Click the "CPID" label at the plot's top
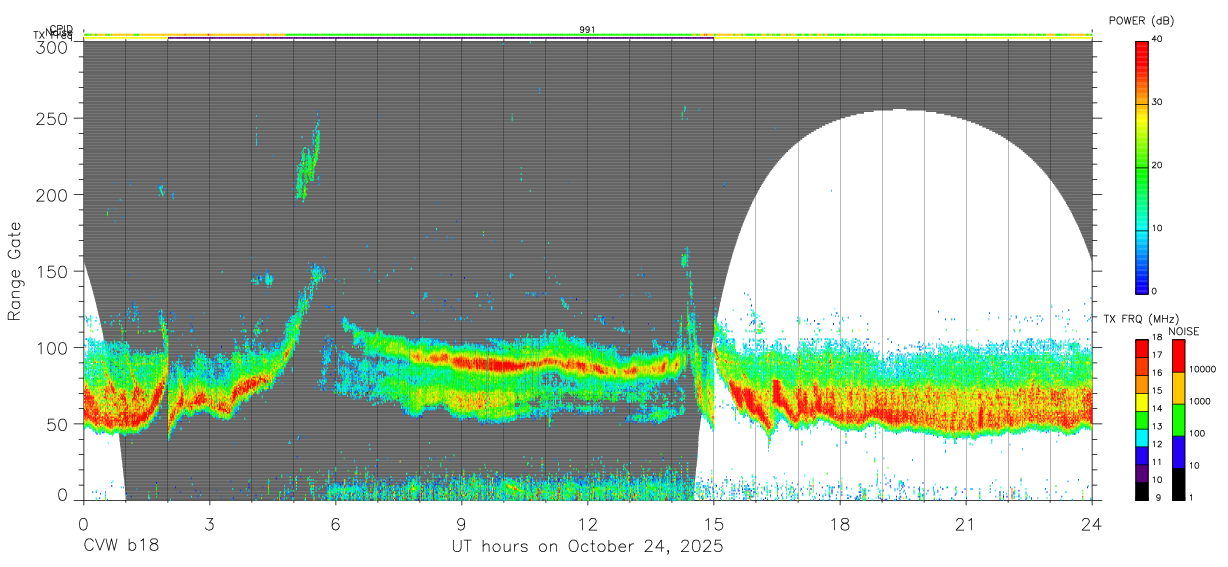This screenshot has width=1228, height=567. point(61,29)
